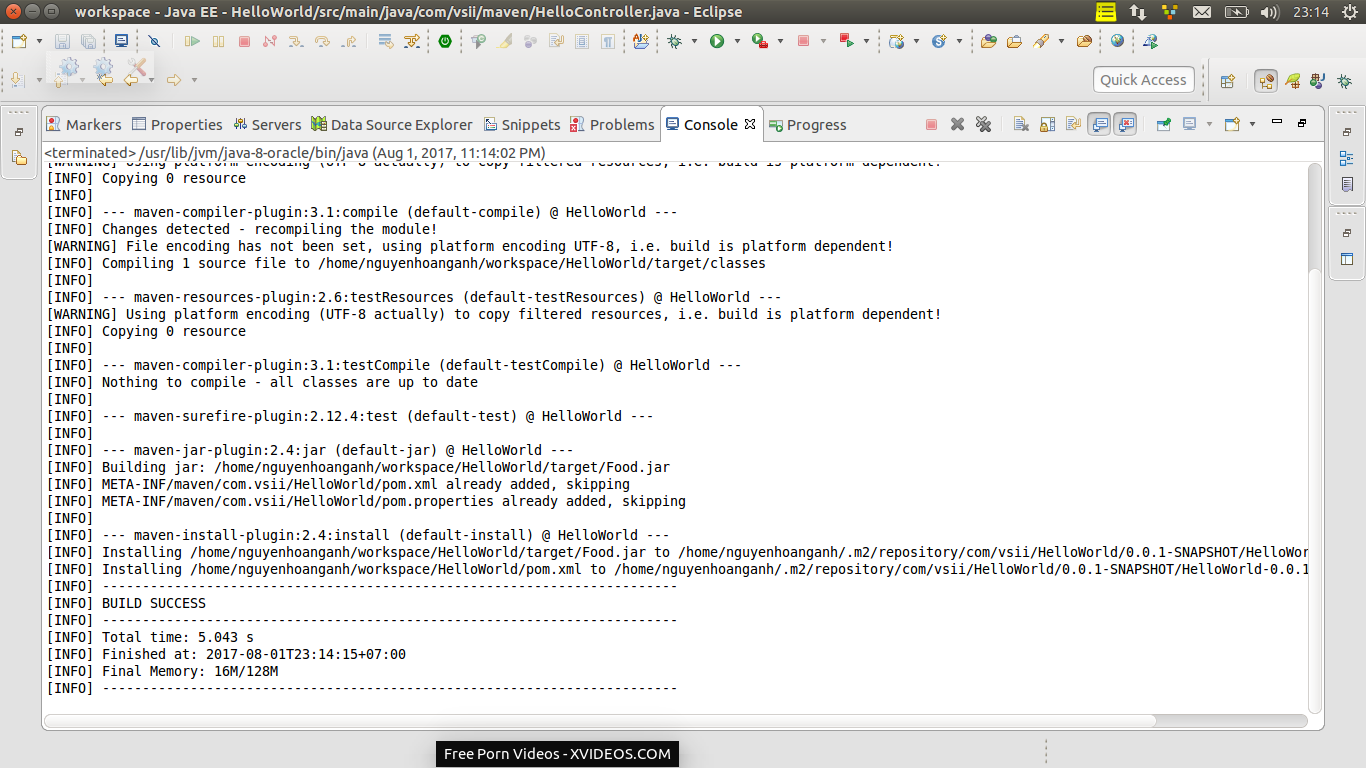Image resolution: width=1366 pixels, height=768 pixels.
Task: Open the Properties tab
Action: point(177,124)
